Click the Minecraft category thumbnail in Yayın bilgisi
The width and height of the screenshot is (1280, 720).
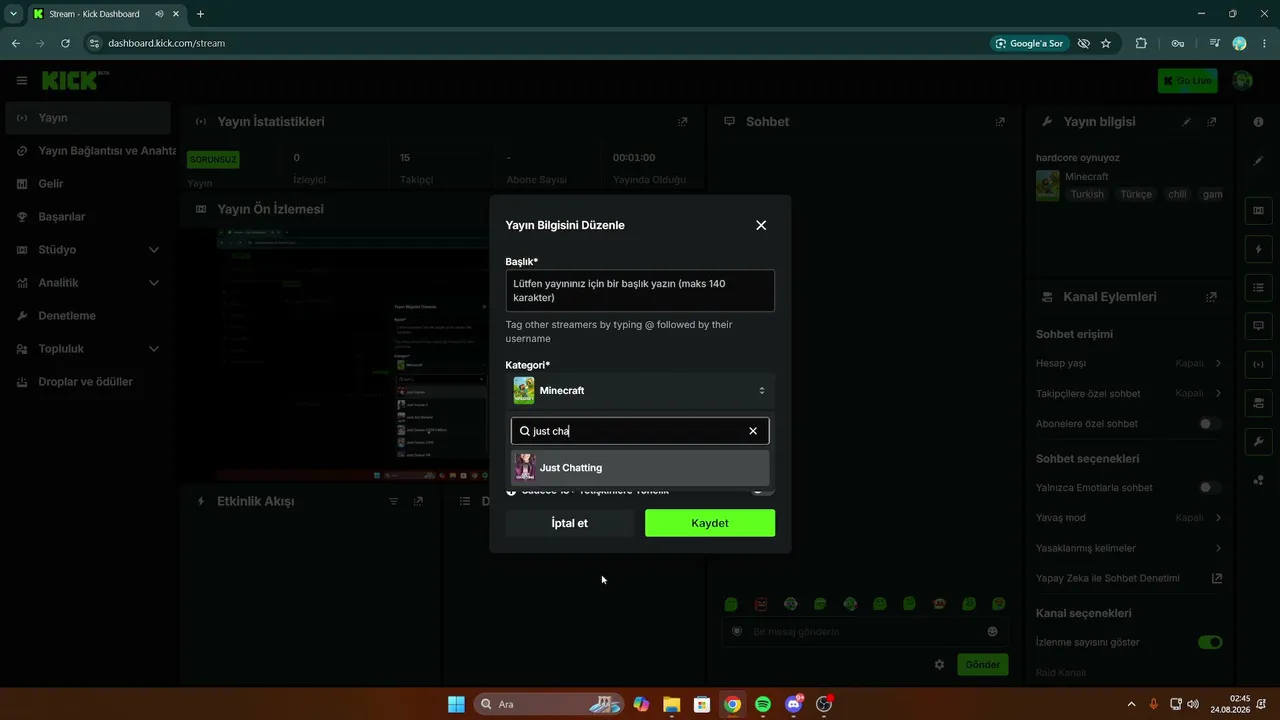click(1047, 185)
